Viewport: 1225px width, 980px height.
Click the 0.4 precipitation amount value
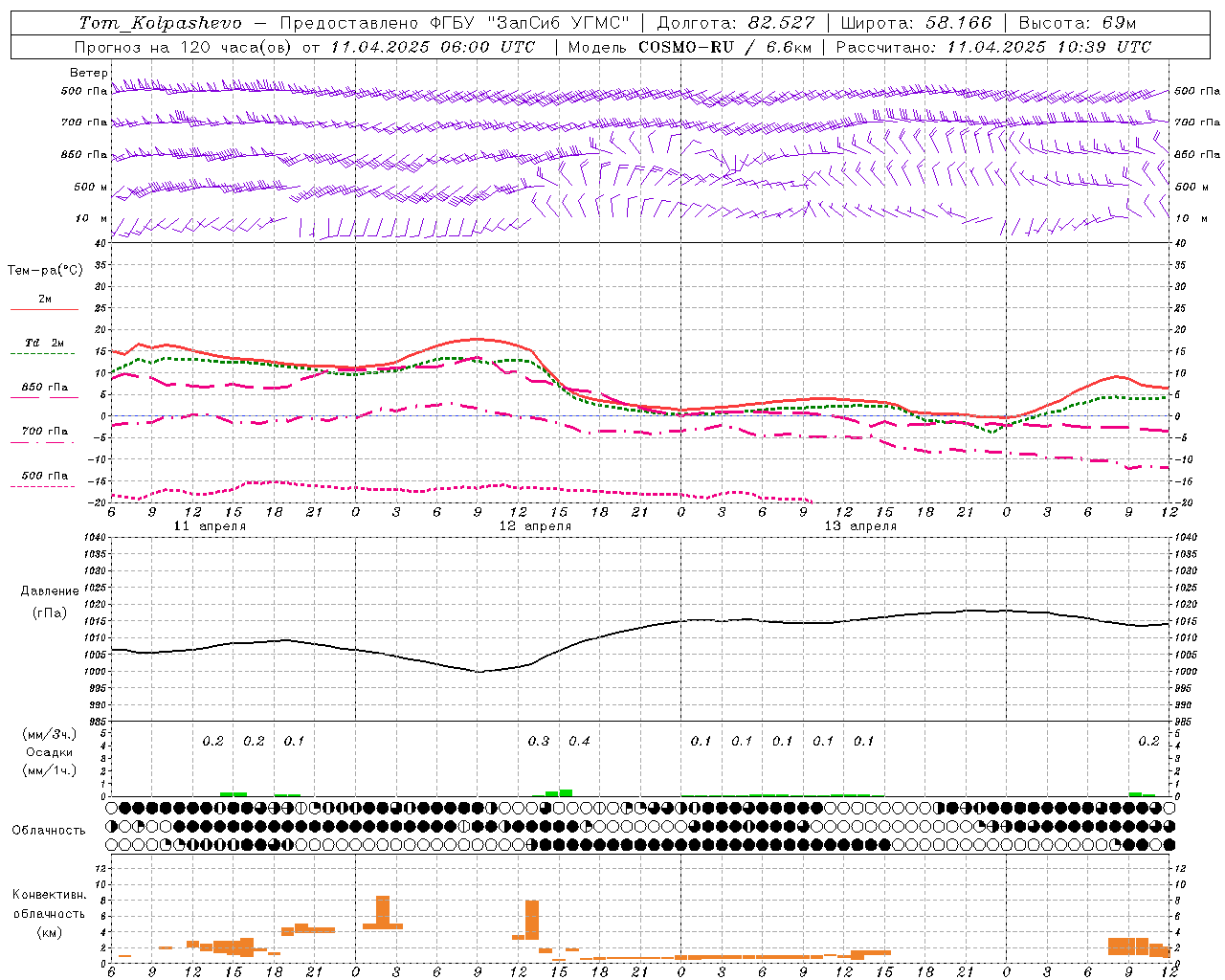tap(579, 741)
